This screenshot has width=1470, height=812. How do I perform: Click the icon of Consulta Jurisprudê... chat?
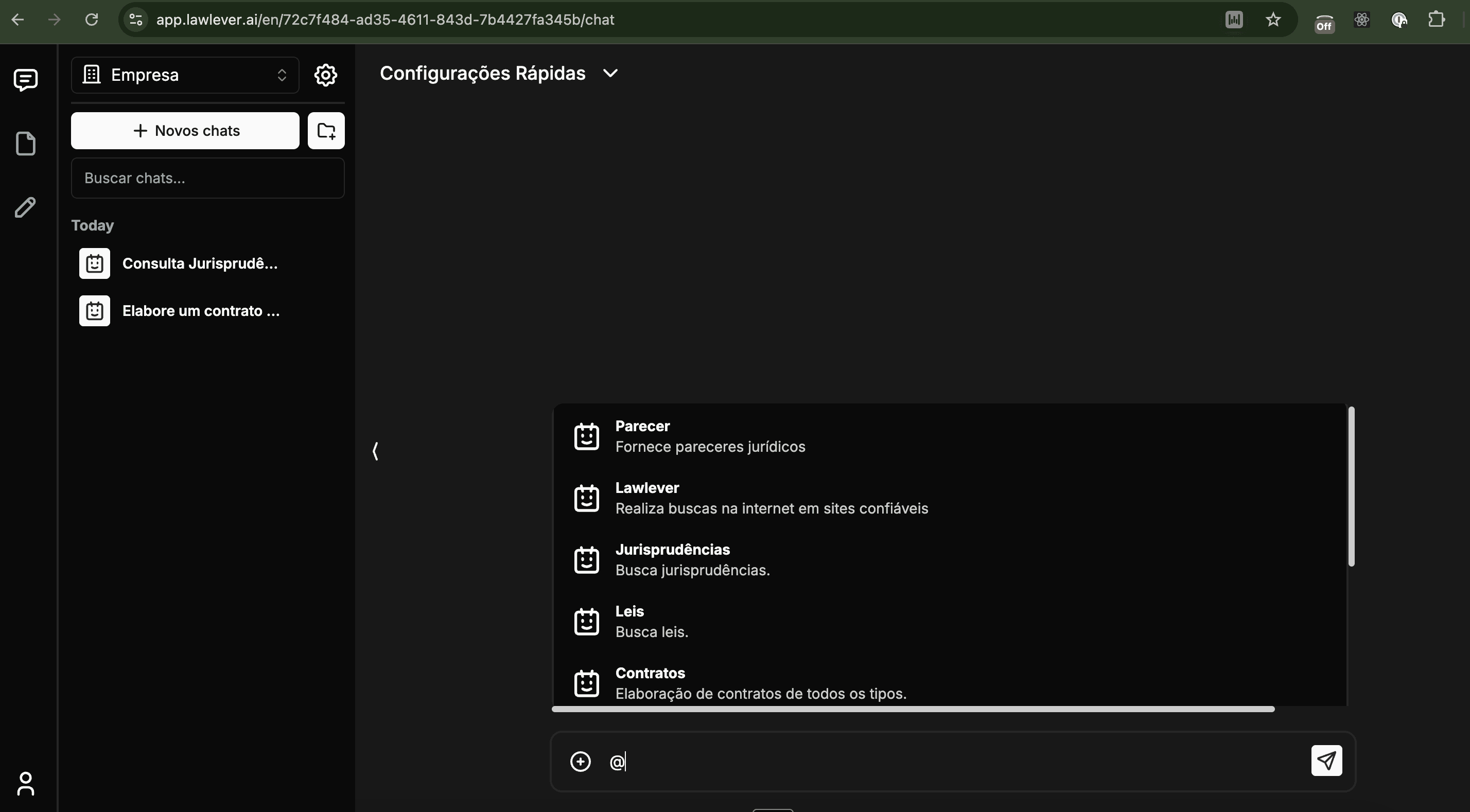(x=95, y=263)
